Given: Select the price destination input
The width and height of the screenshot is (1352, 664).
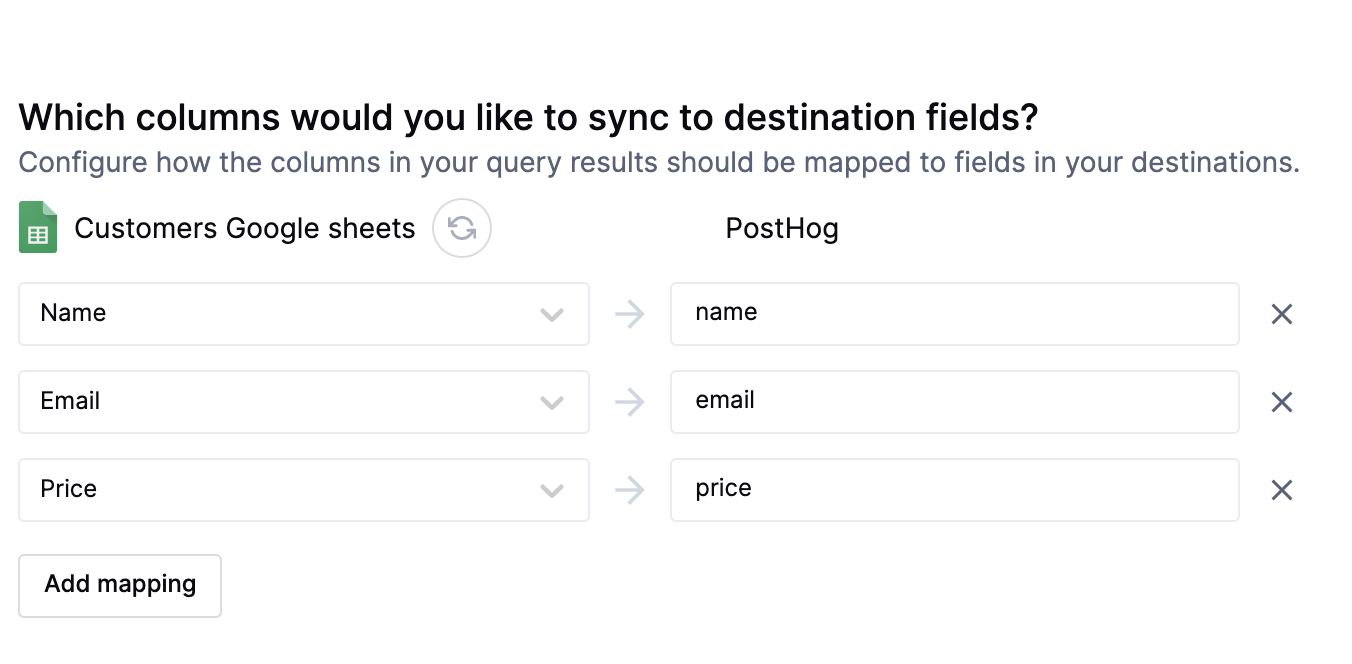Looking at the screenshot, I should pos(955,490).
